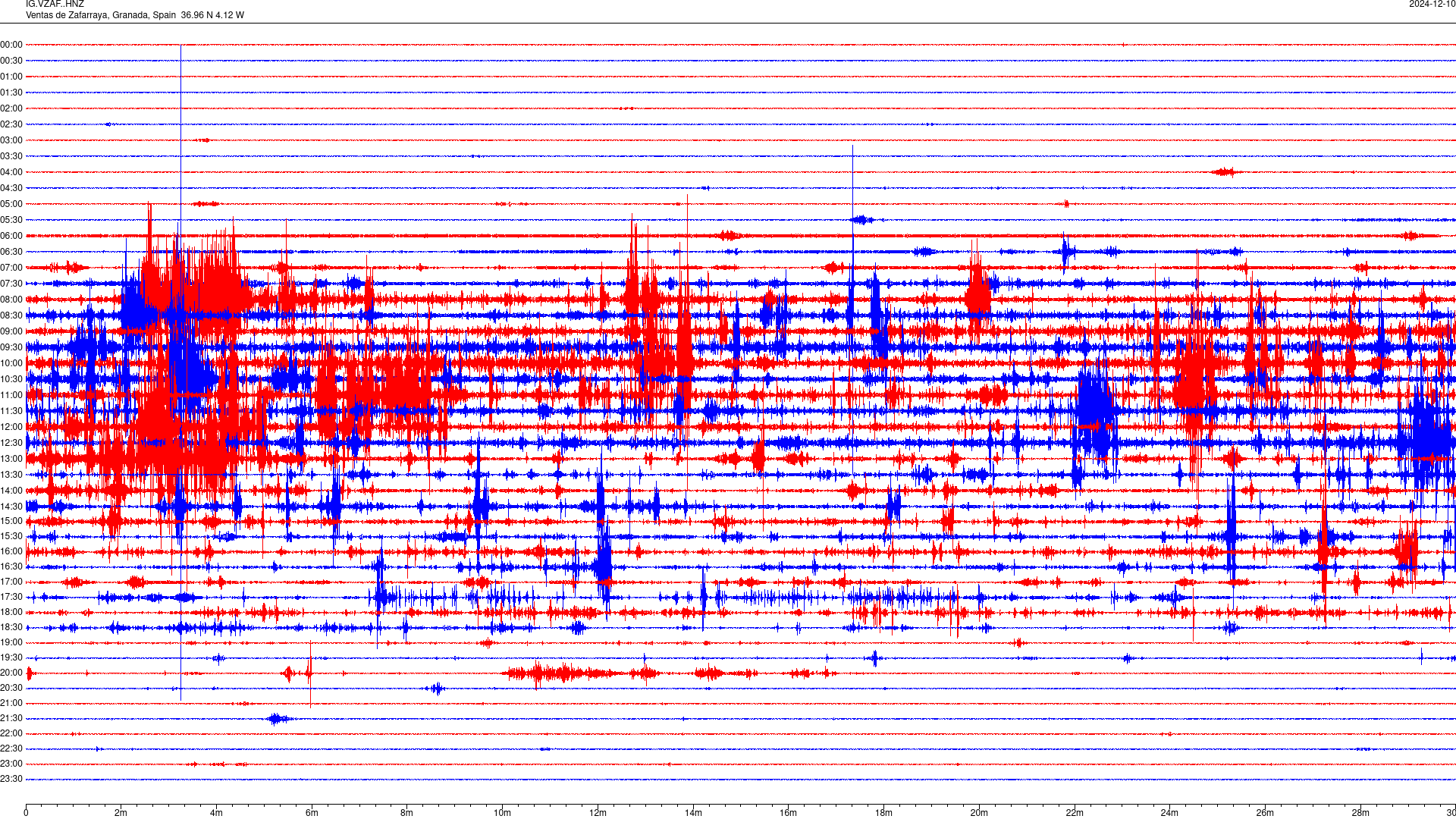
Task: Select the 14:30 time label
Action: 11,507
